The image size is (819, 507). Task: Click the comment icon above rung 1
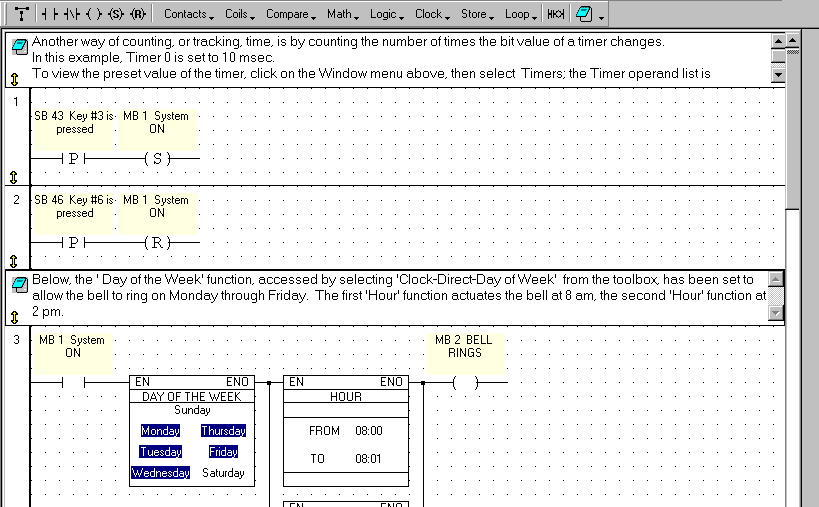pyautogui.click(x=19, y=47)
